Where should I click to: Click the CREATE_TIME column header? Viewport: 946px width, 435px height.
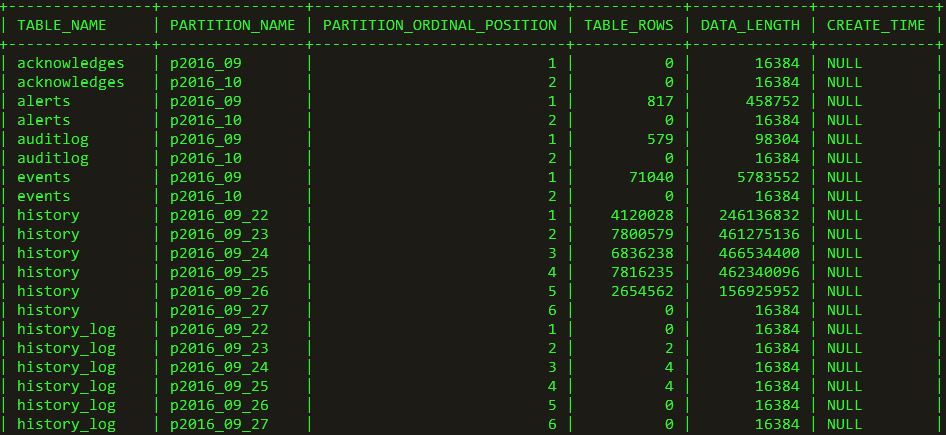click(x=876, y=25)
